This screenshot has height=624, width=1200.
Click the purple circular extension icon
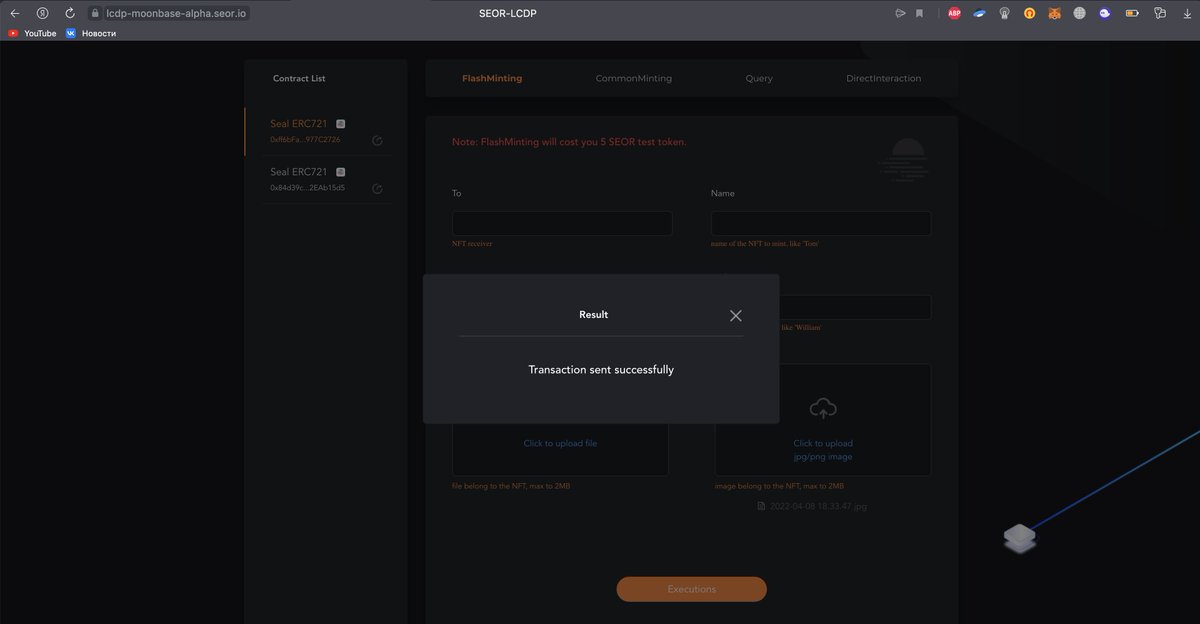[1105, 14]
